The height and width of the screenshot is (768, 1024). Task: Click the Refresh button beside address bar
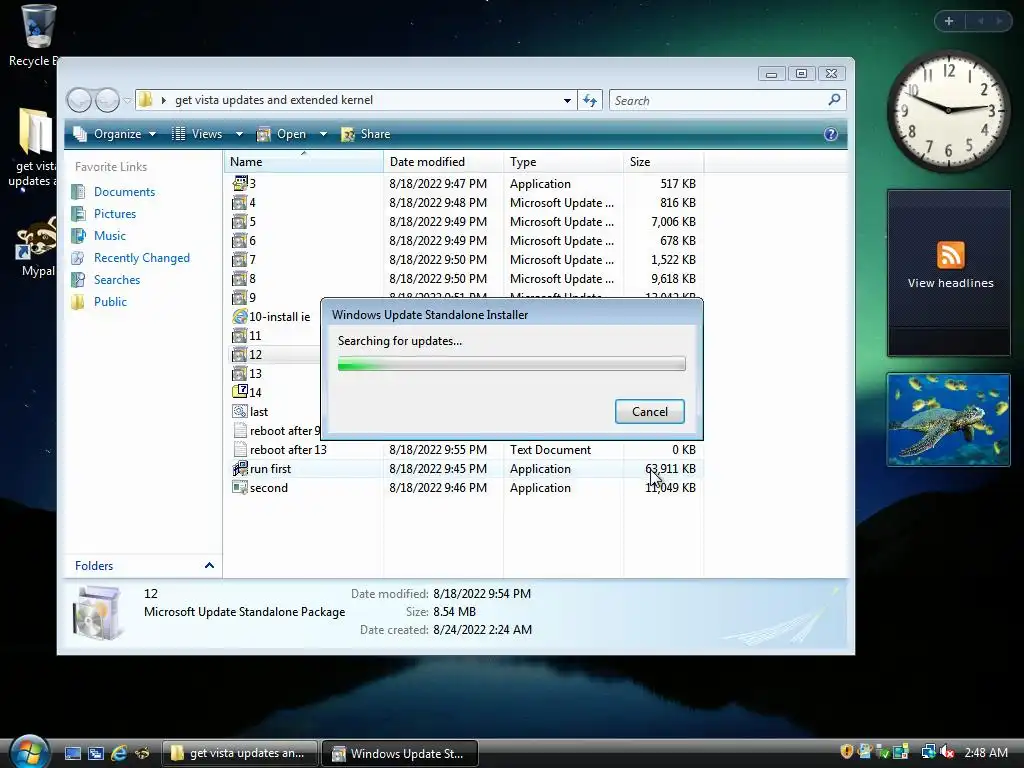pyautogui.click(x=590, y=100)
